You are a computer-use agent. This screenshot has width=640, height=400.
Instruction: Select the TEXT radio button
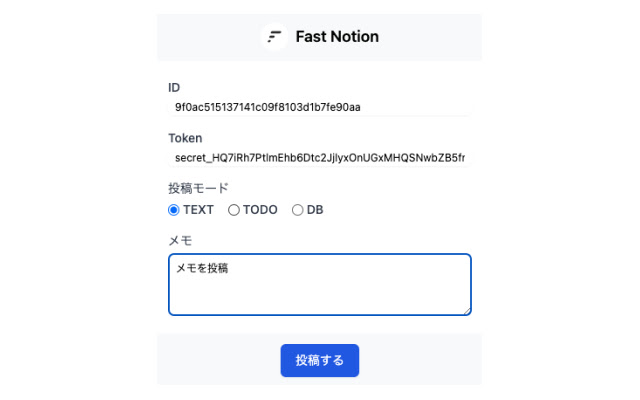point(174,210)
